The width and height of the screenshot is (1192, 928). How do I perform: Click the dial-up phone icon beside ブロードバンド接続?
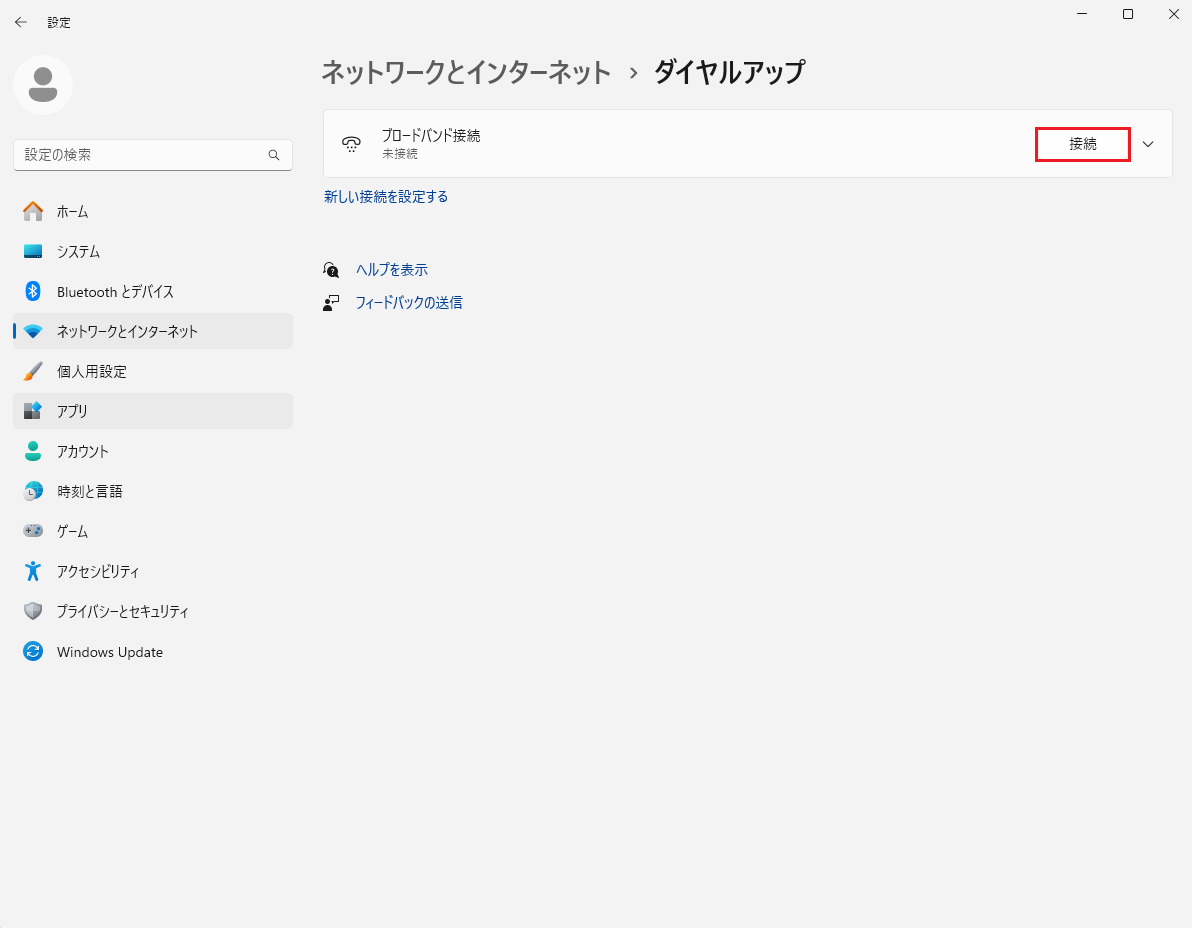pyautogui.click(x=351, y=143)
